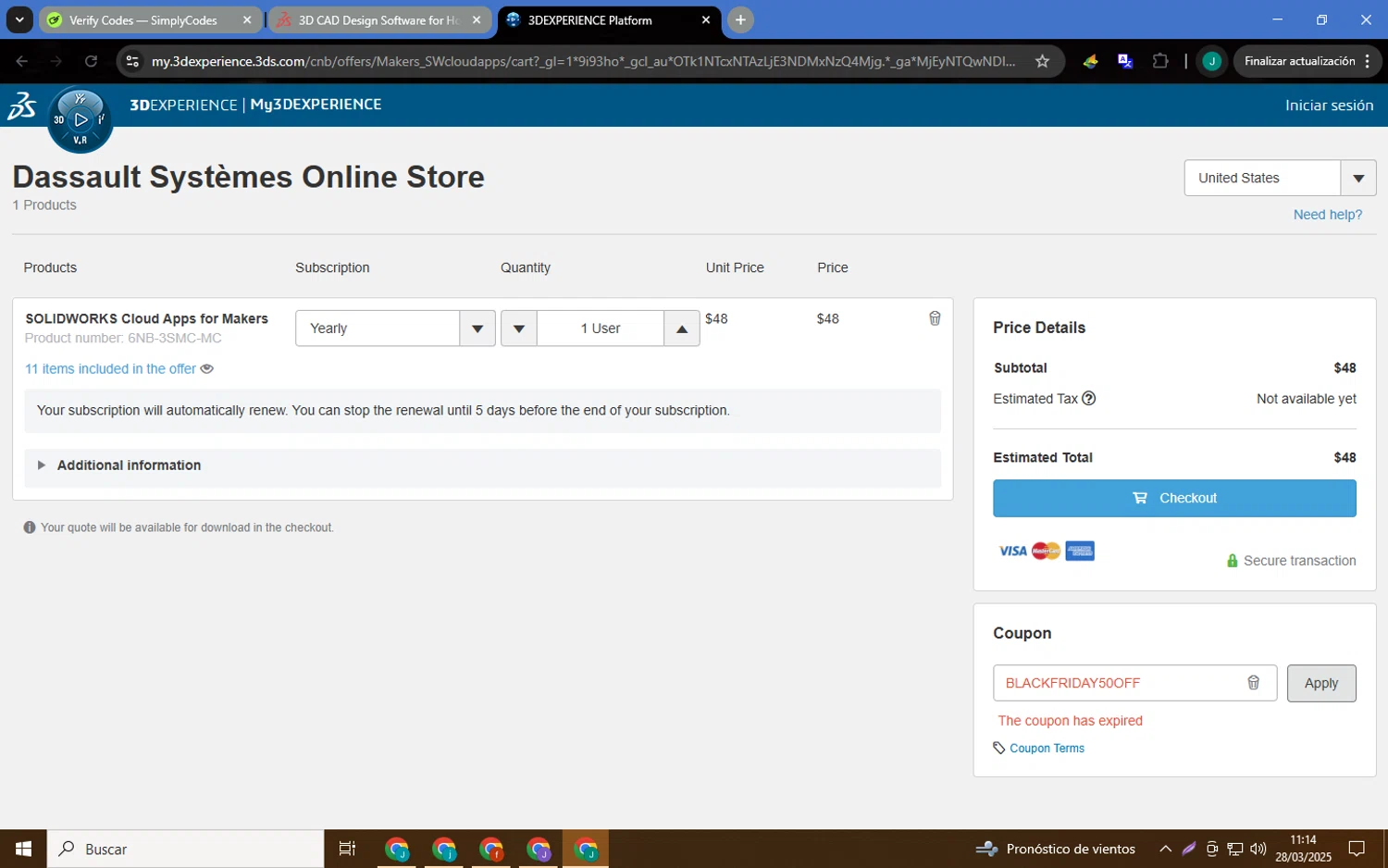Click the volume speaker tray icon

(x=1258, y=849)
